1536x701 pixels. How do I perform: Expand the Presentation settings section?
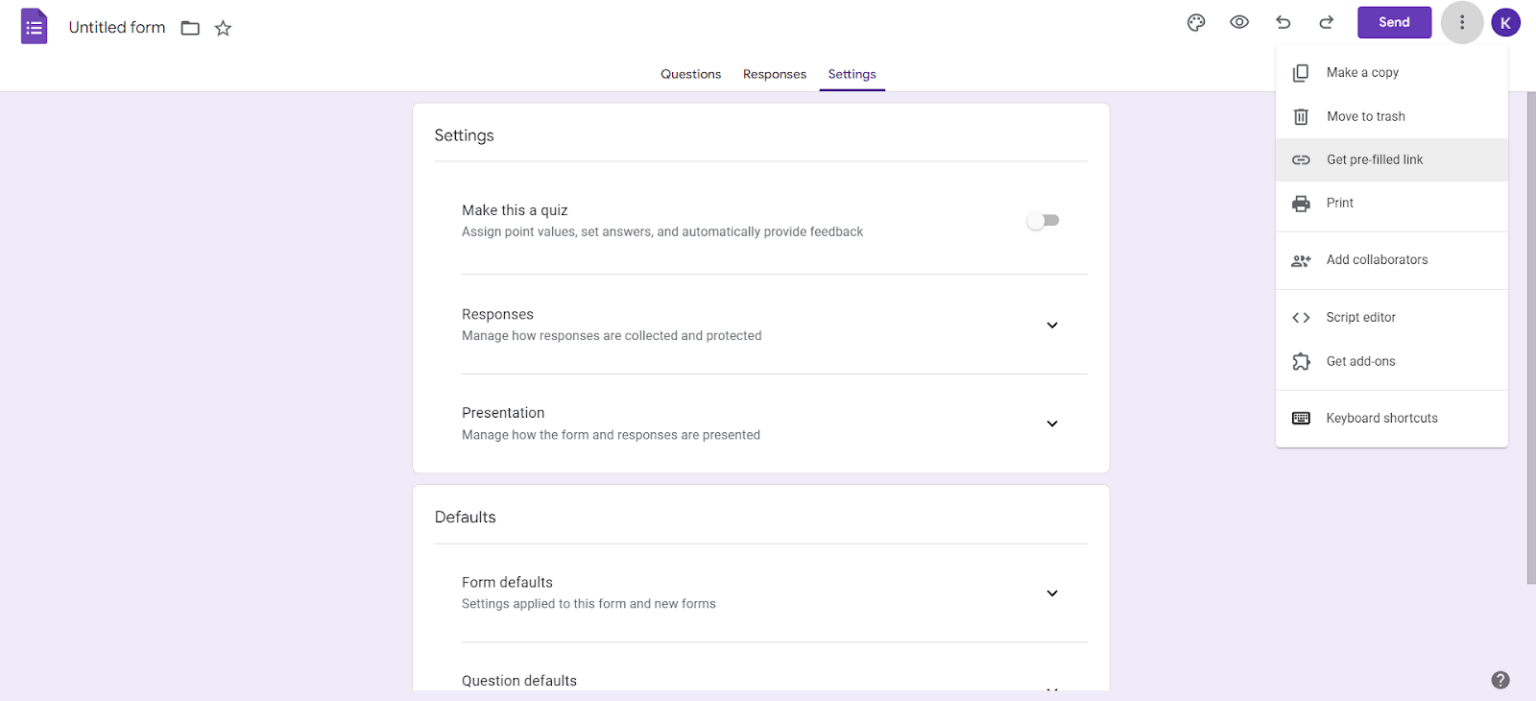point(1051,424)
